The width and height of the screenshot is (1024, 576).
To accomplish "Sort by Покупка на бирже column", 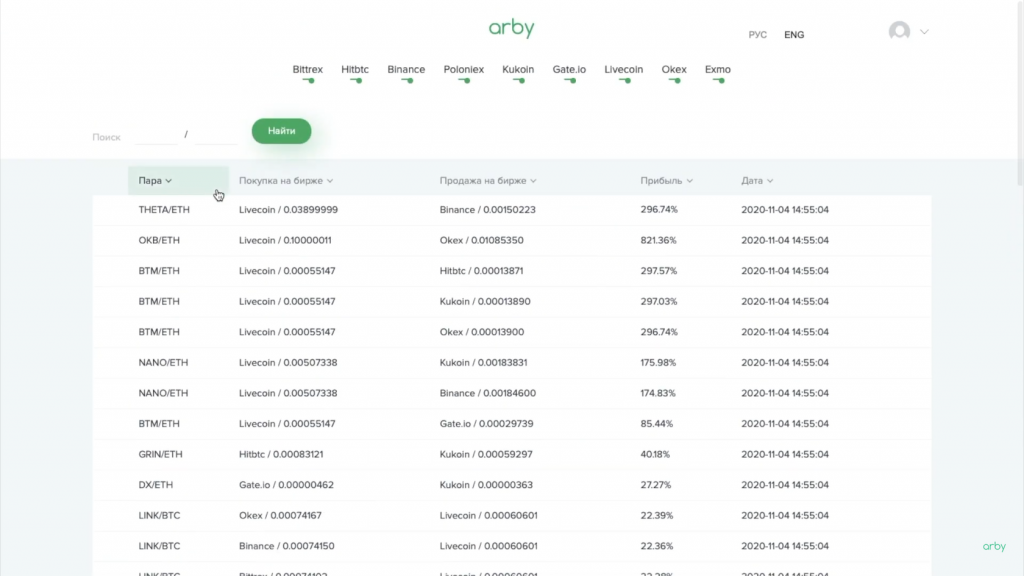I will tap(285, 181).
